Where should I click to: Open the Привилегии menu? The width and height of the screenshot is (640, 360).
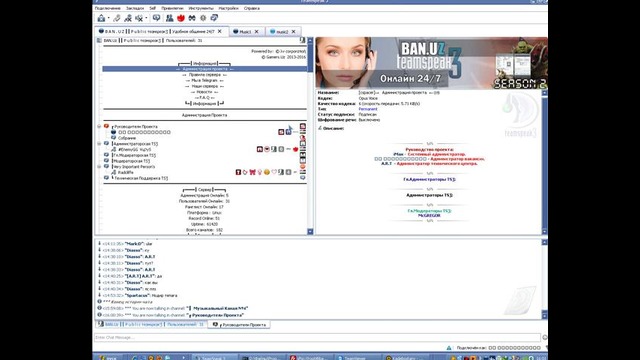point(172,8)
